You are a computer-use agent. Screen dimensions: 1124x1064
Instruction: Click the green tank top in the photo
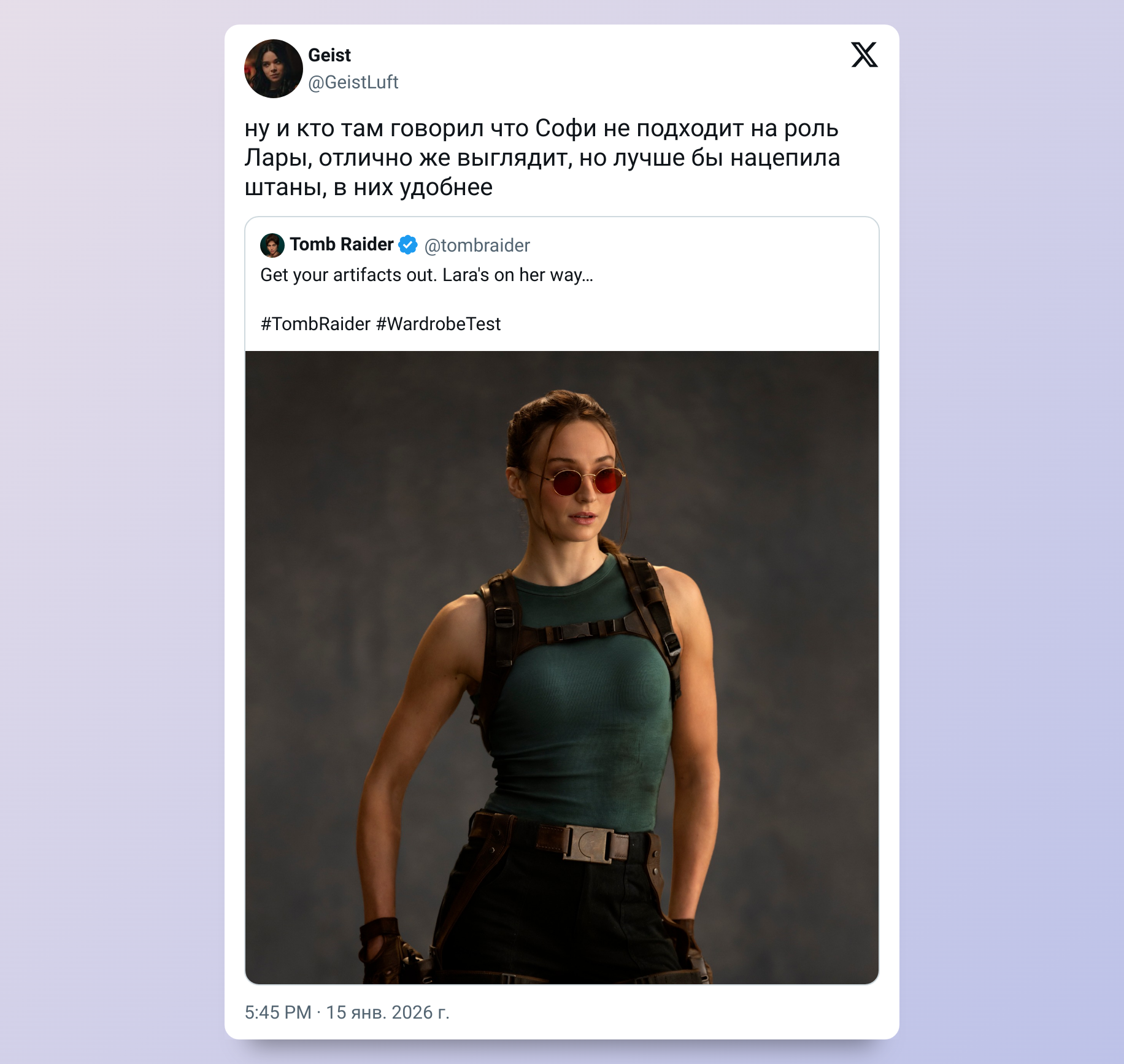tap(577, 724)
